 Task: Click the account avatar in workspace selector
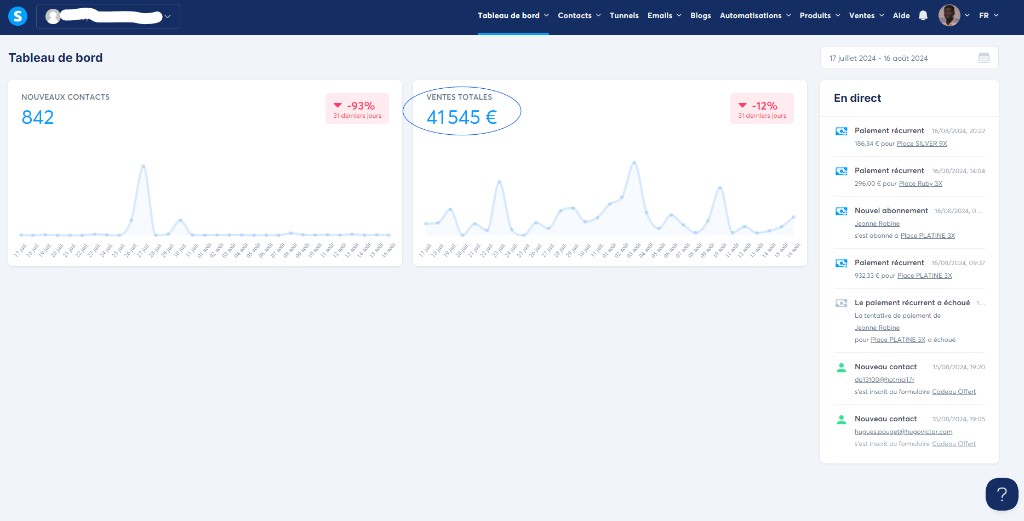point(53,17)
